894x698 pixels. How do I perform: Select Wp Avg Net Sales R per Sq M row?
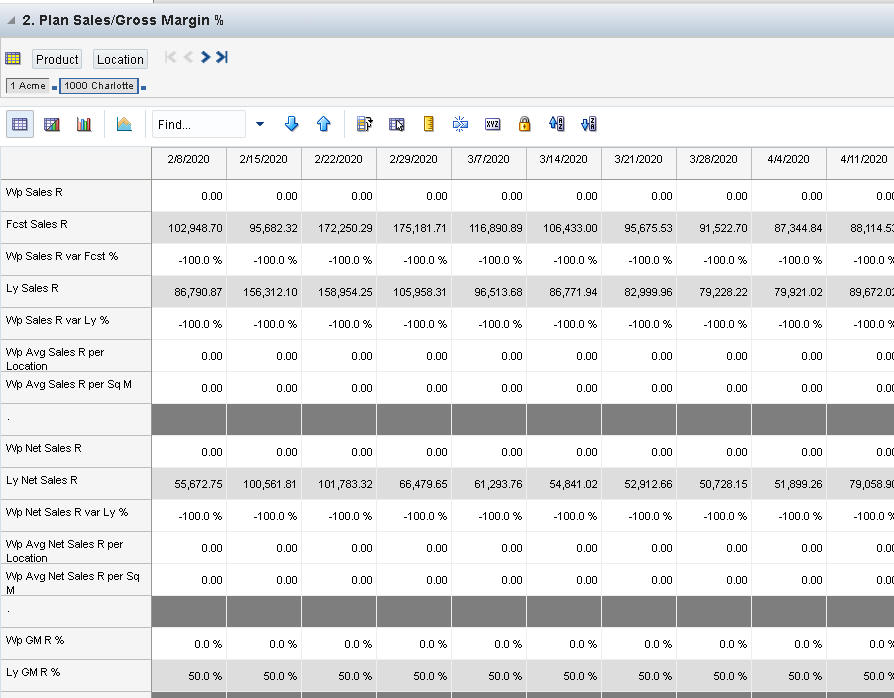coord(76,580)
